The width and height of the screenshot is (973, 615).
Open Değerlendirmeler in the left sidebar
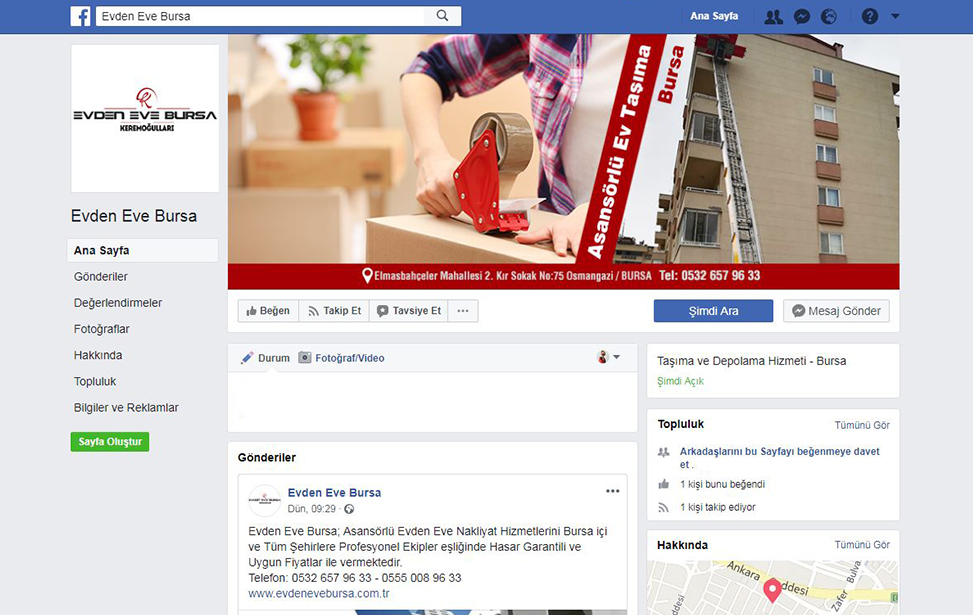point(118,303)
